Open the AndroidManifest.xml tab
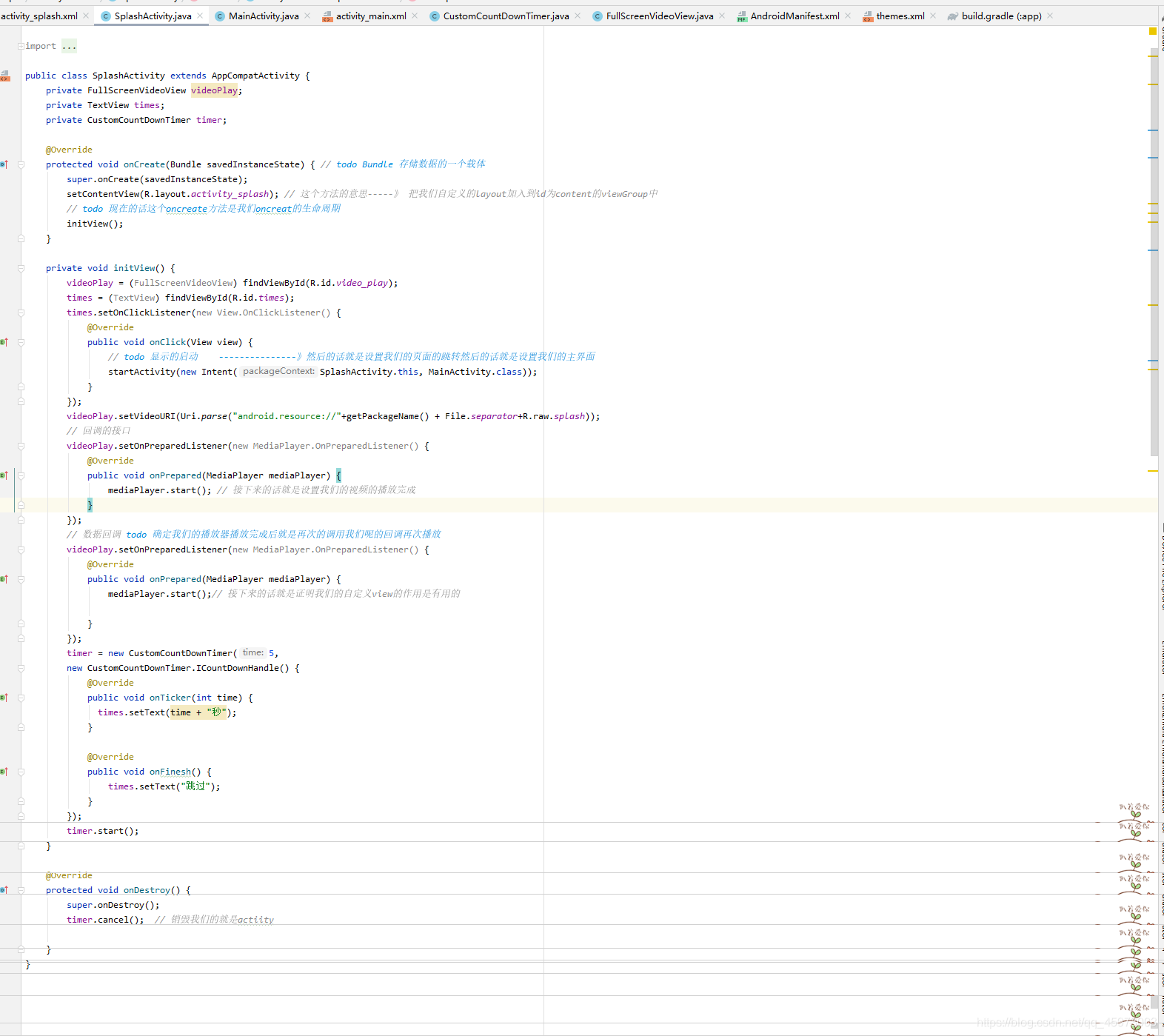This screenshot has height=1036, width=1164. [795, 16]
